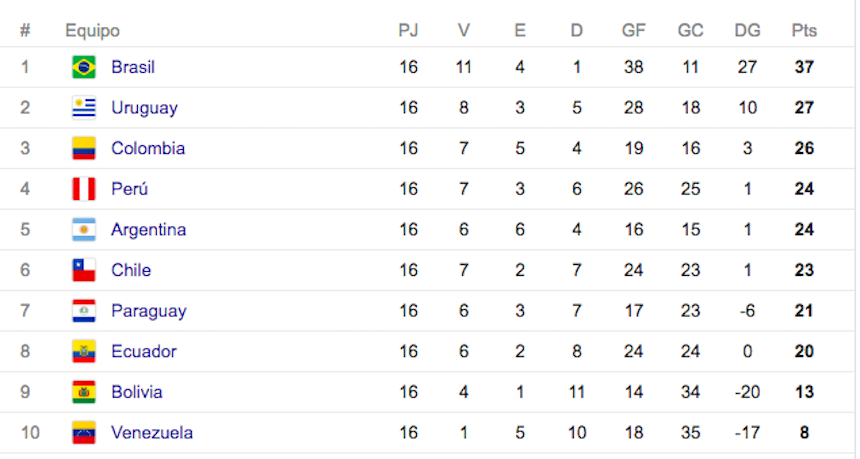Click the Argentina flag icon
The width and height of the screenshot is (860, 459).
(84, 230)
